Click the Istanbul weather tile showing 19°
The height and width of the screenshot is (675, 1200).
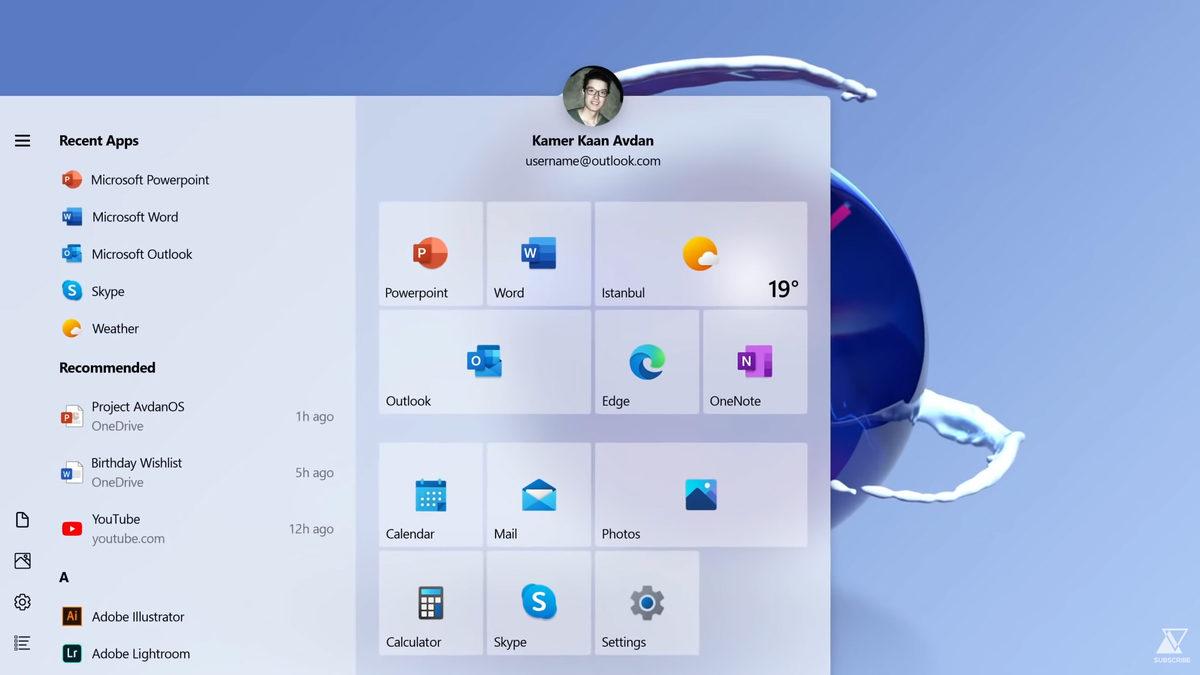(700, 253)
